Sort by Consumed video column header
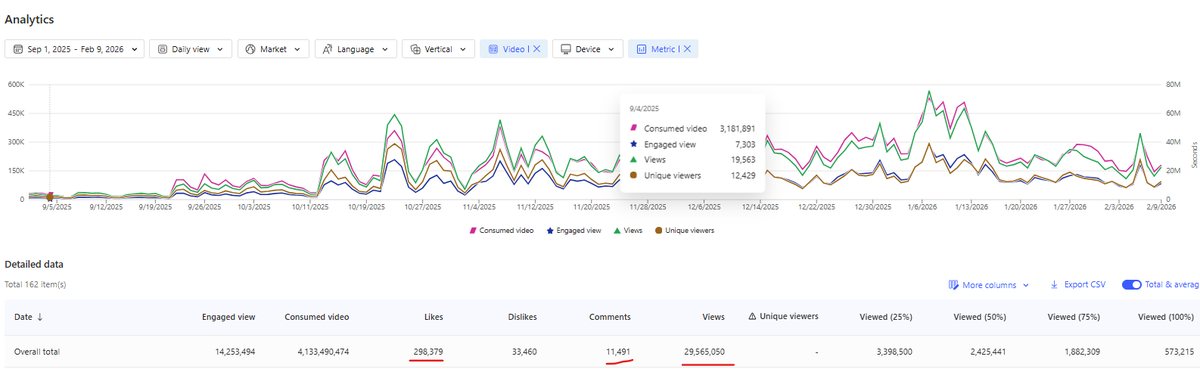Image resolution: width=1200 pixels, height=369 pixels. pos(316,316)
